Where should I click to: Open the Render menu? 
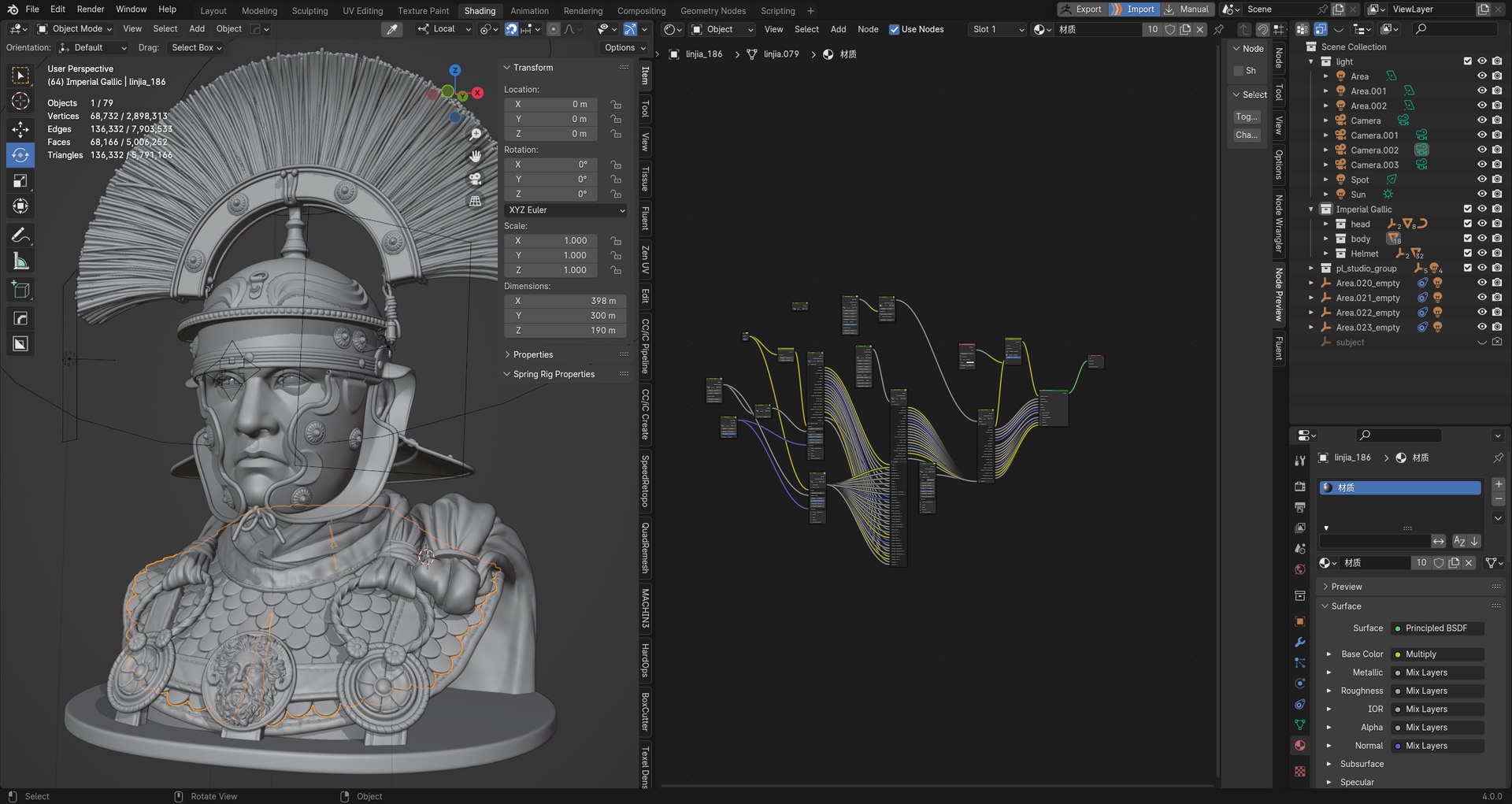[91, 9]
